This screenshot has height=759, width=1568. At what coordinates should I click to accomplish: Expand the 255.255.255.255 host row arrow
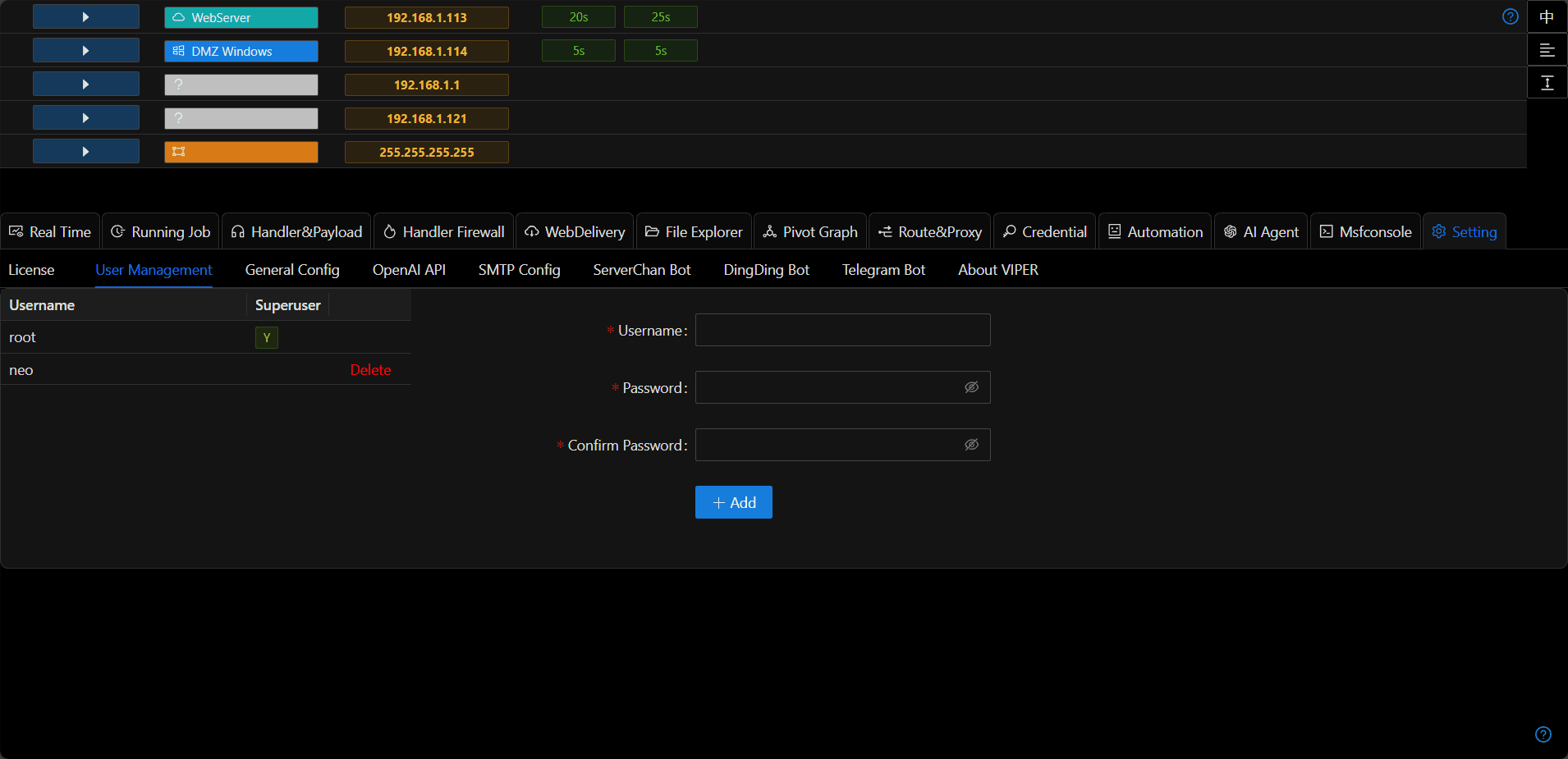85,152
